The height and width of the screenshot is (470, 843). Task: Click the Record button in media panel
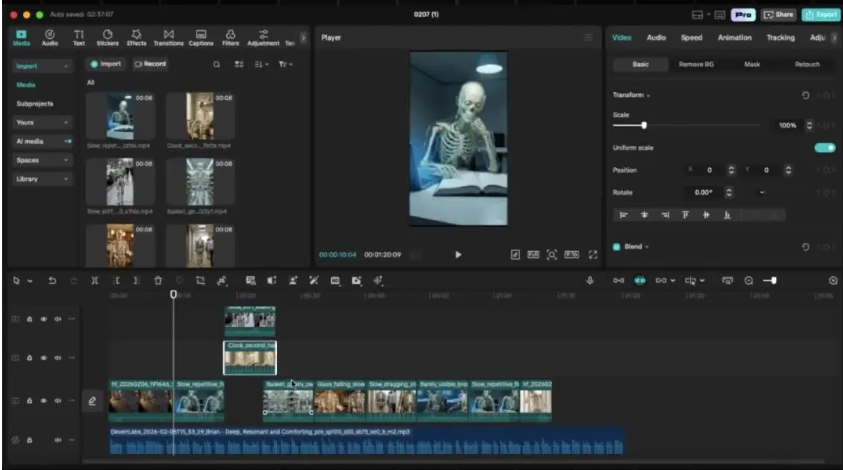click(x=150, y=64)
